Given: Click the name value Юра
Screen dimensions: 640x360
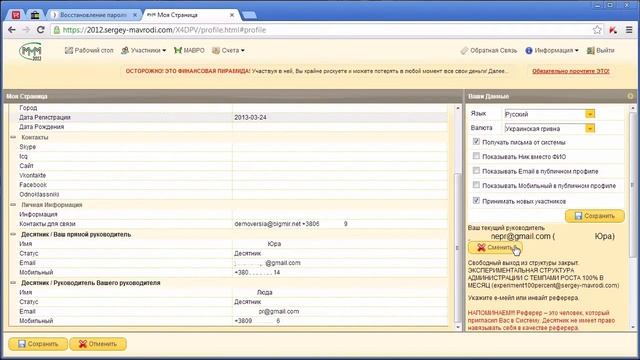Looking at the screenshot, I should click(x=274, y=244).
